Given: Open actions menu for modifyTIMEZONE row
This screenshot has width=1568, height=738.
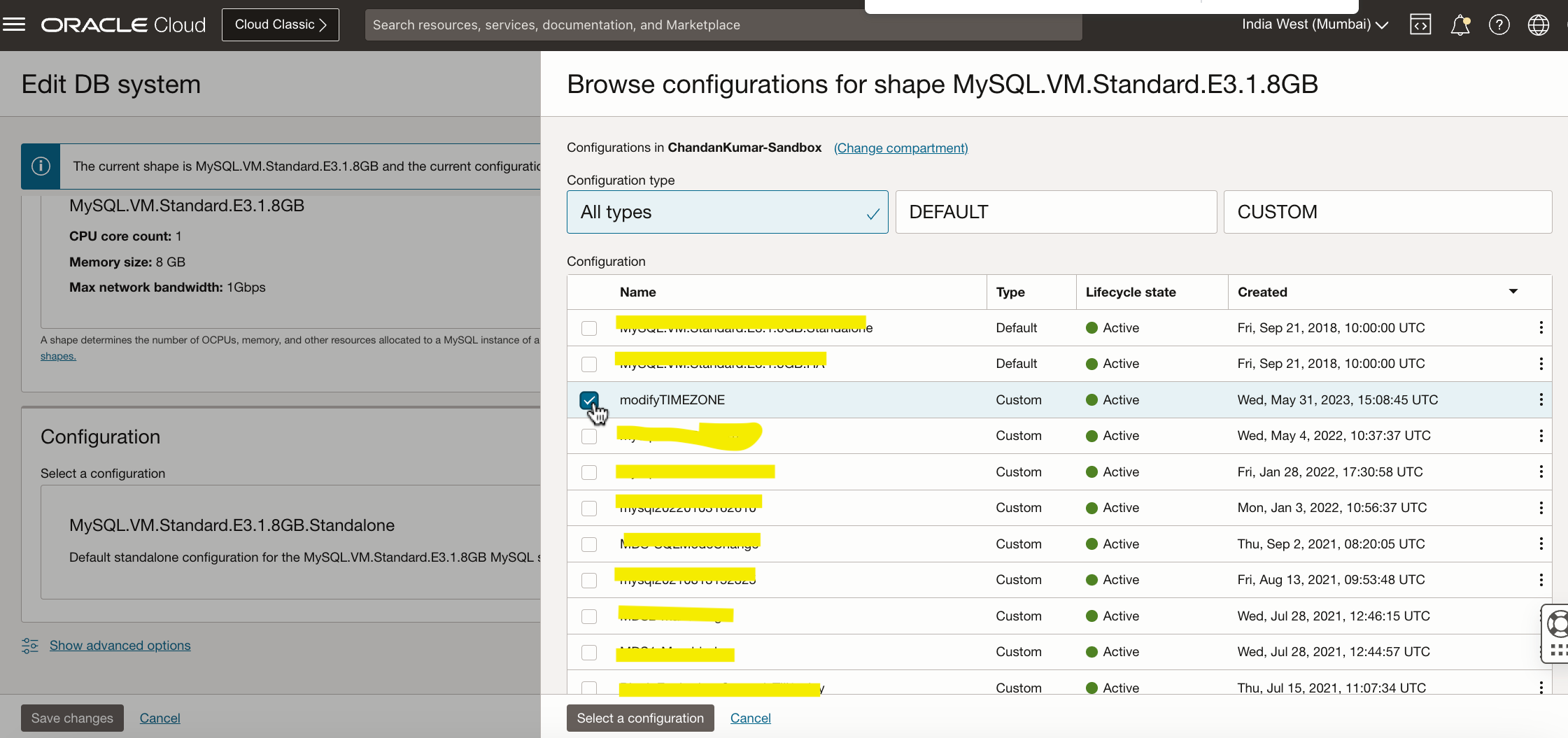Looking at the screenshot, I should 1541,399.
